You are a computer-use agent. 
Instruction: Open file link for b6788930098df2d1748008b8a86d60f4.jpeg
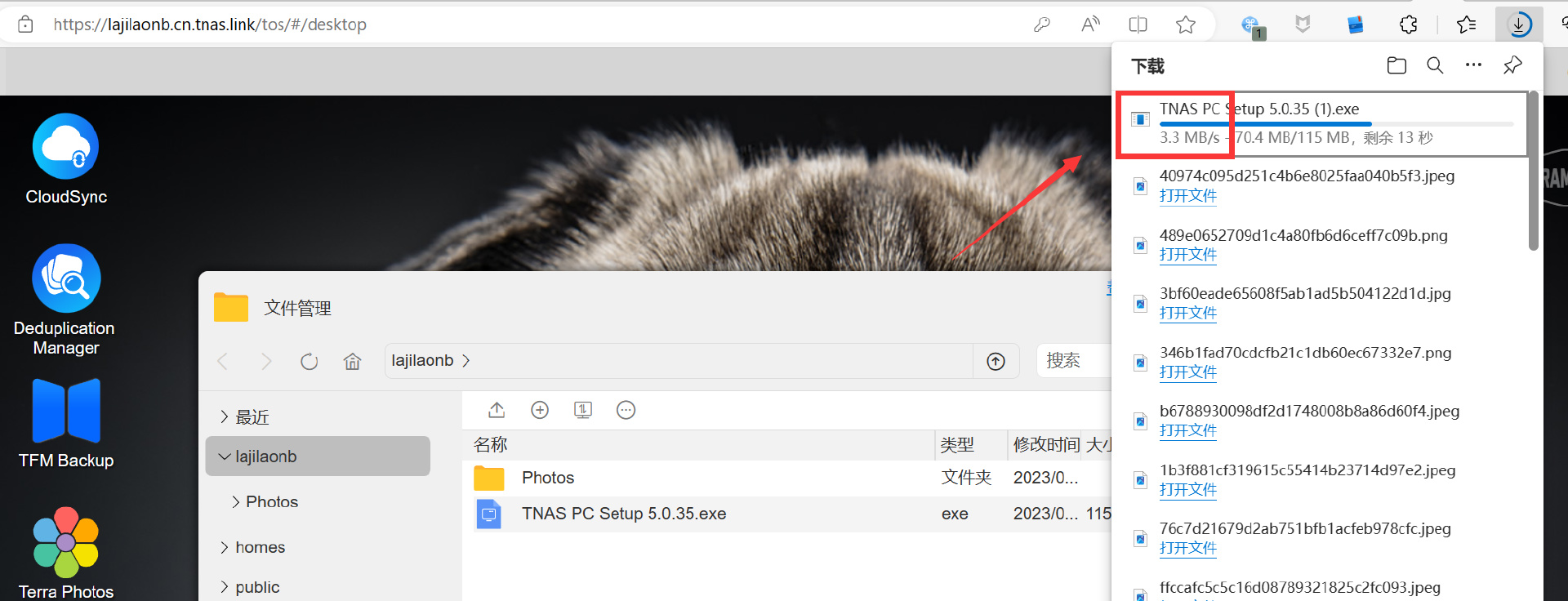point(1188,431)
